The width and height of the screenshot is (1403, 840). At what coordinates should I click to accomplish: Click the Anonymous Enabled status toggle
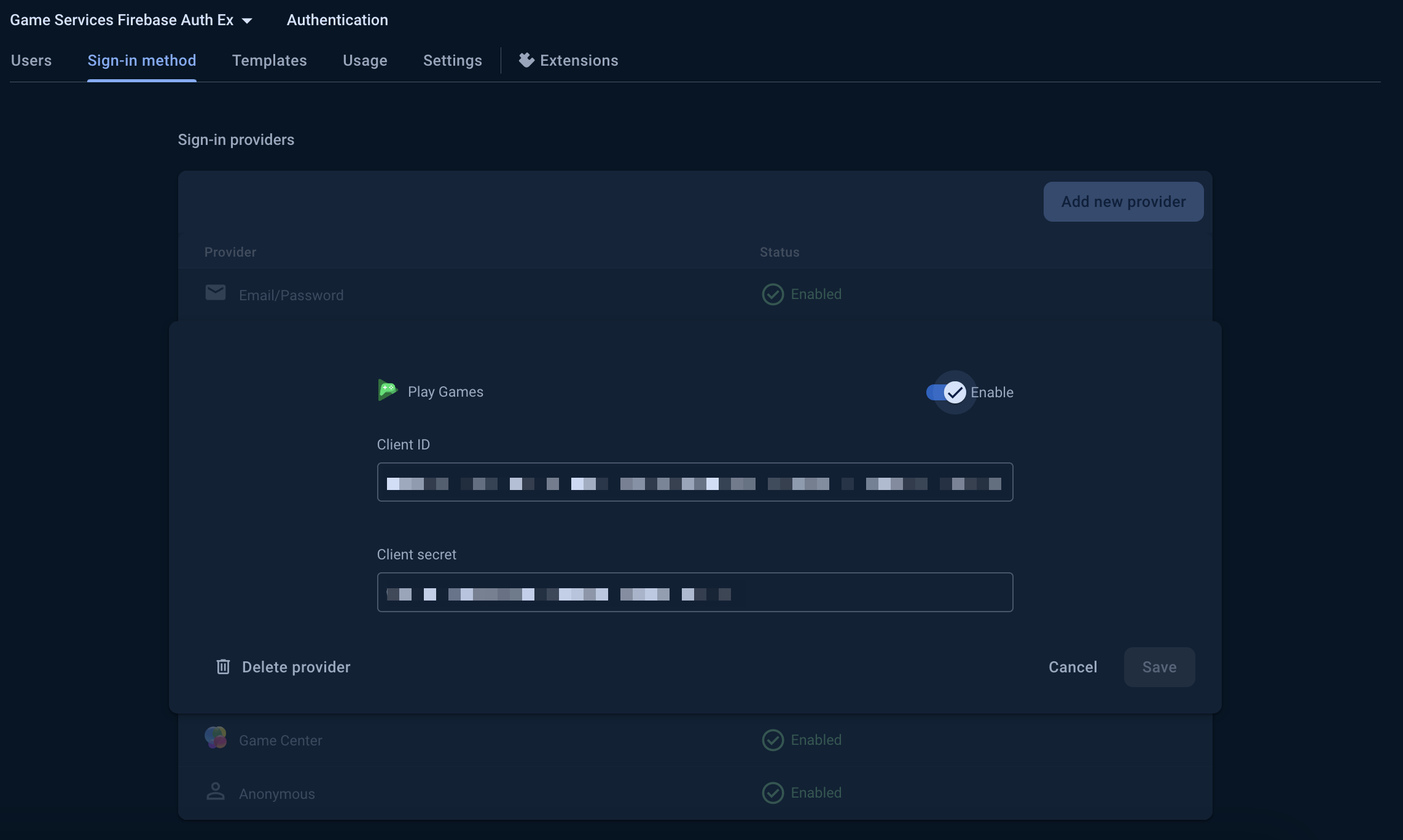800,792
